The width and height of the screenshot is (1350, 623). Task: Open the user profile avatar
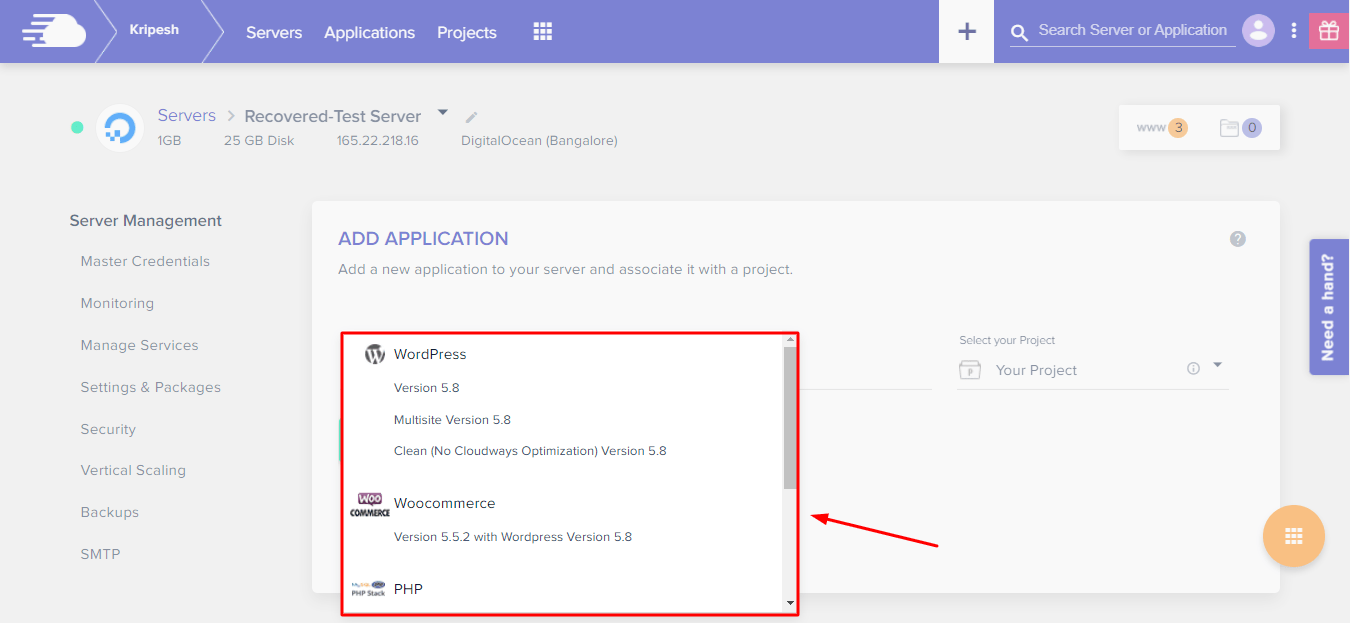[x=1258, y=31]
